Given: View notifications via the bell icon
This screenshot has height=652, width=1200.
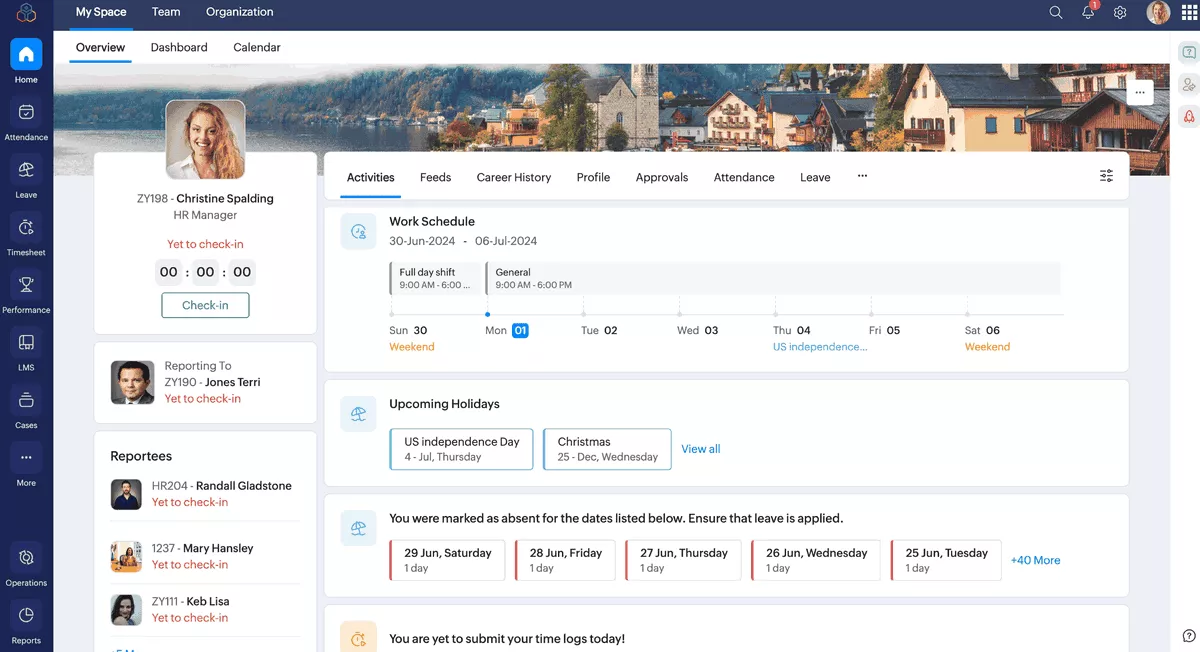Looking at the screenshot, I should pos(1088,13).
